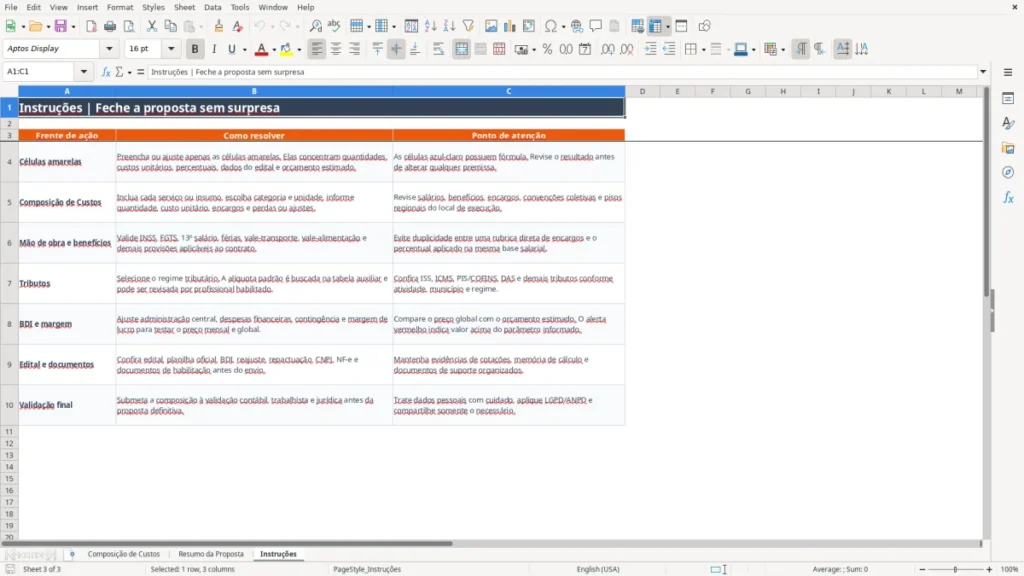The height and width of the screenshot is (576, 1024).
Task: Open Find and Replace icon
Action: click(315, 26)
